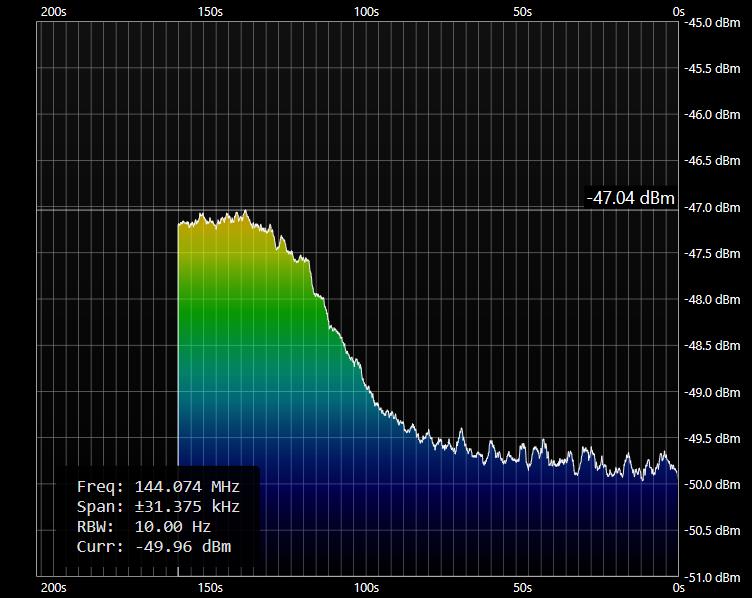Click the top 0s time label
752x598 pixels.
coord(678,12)
